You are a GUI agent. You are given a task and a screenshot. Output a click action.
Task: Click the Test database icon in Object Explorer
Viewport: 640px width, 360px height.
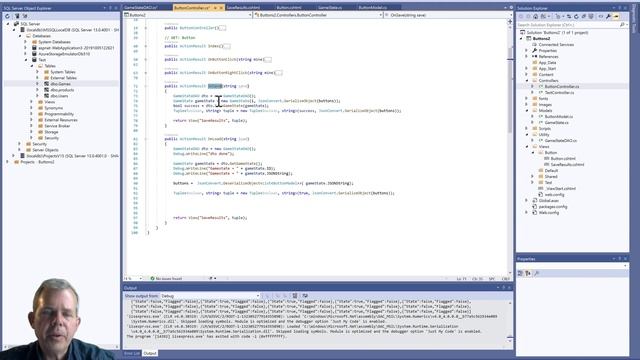tap(34, 60)
